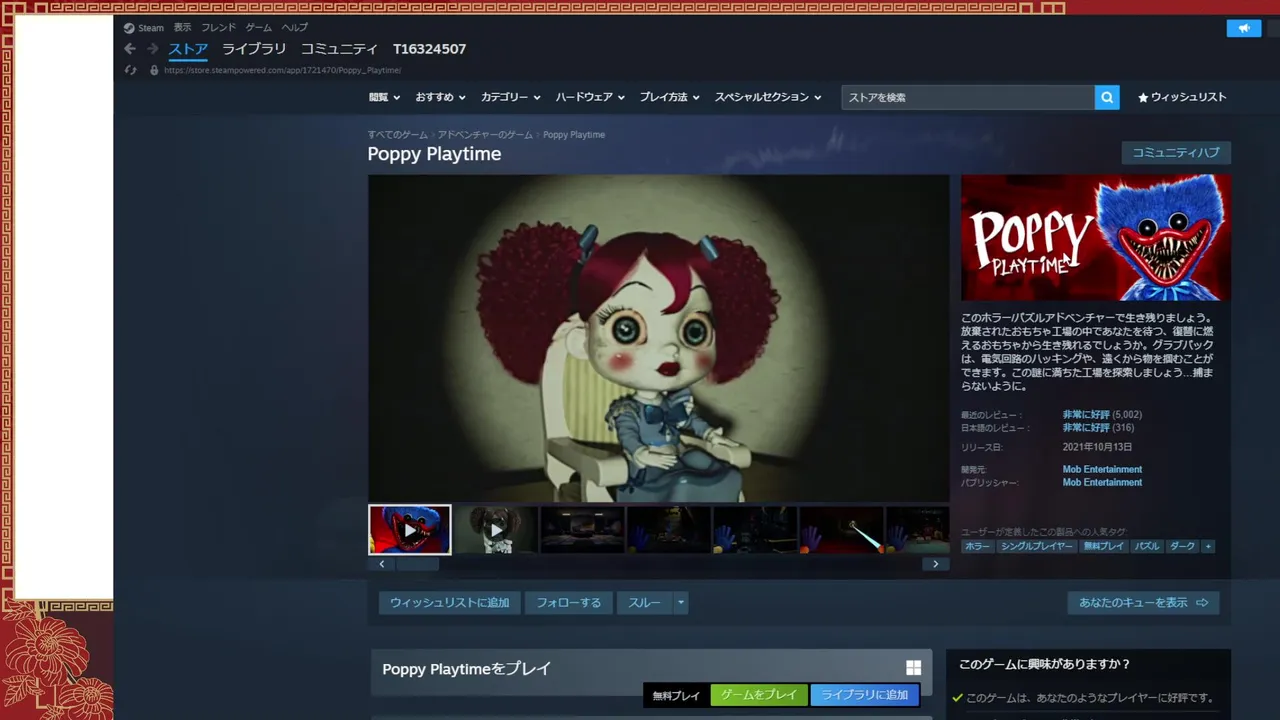Slide thumbnail strip right with arrow

tap(935, 564)
